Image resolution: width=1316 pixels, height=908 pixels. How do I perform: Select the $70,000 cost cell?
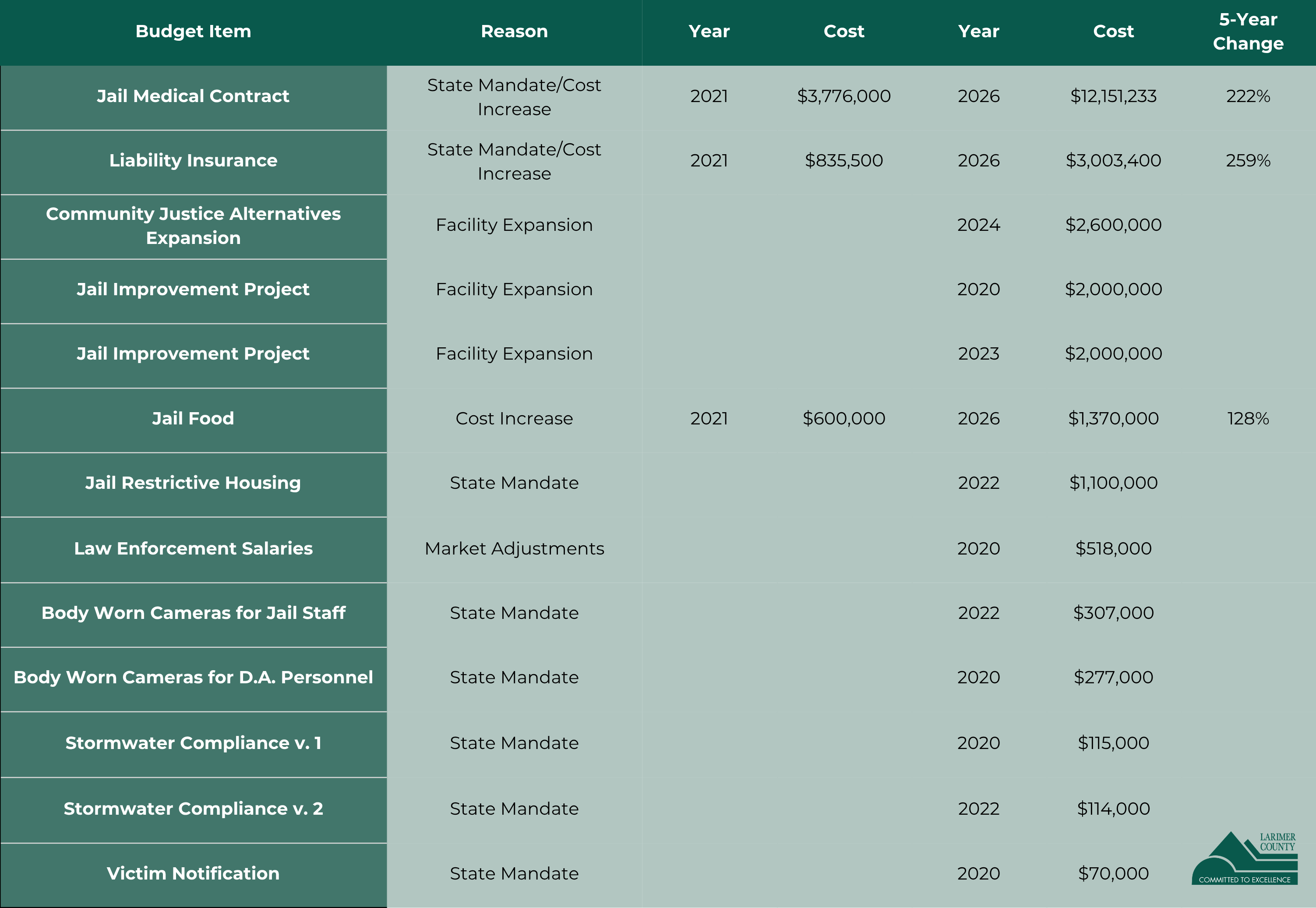[x=1114, y=873]
